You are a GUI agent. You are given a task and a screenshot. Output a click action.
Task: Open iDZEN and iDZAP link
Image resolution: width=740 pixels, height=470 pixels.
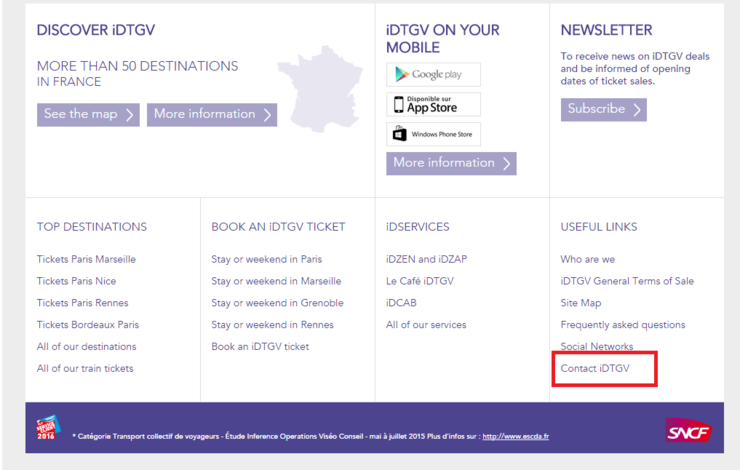[x=427, y=259]
